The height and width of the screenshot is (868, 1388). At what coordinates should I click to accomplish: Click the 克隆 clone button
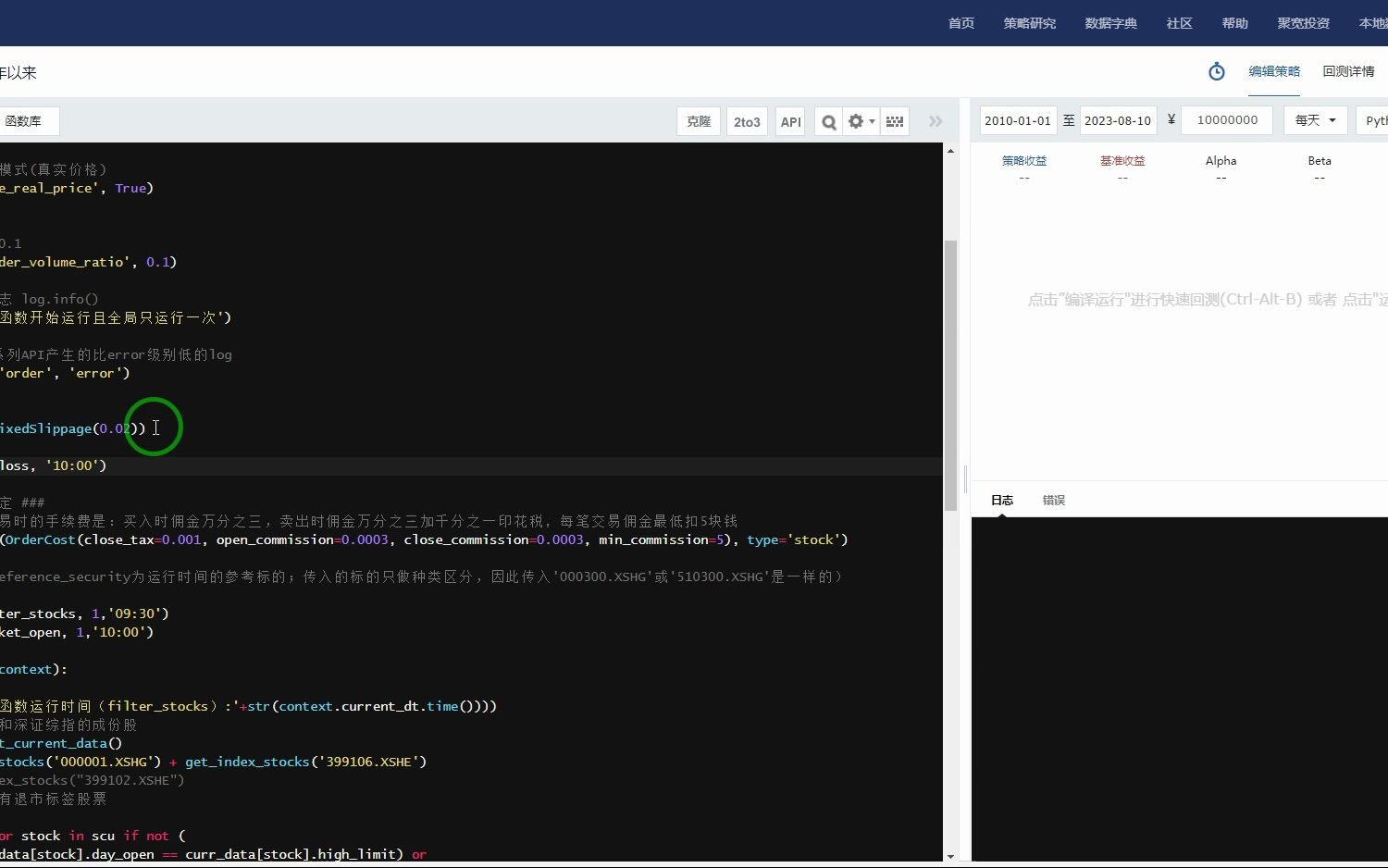[700, 121]
